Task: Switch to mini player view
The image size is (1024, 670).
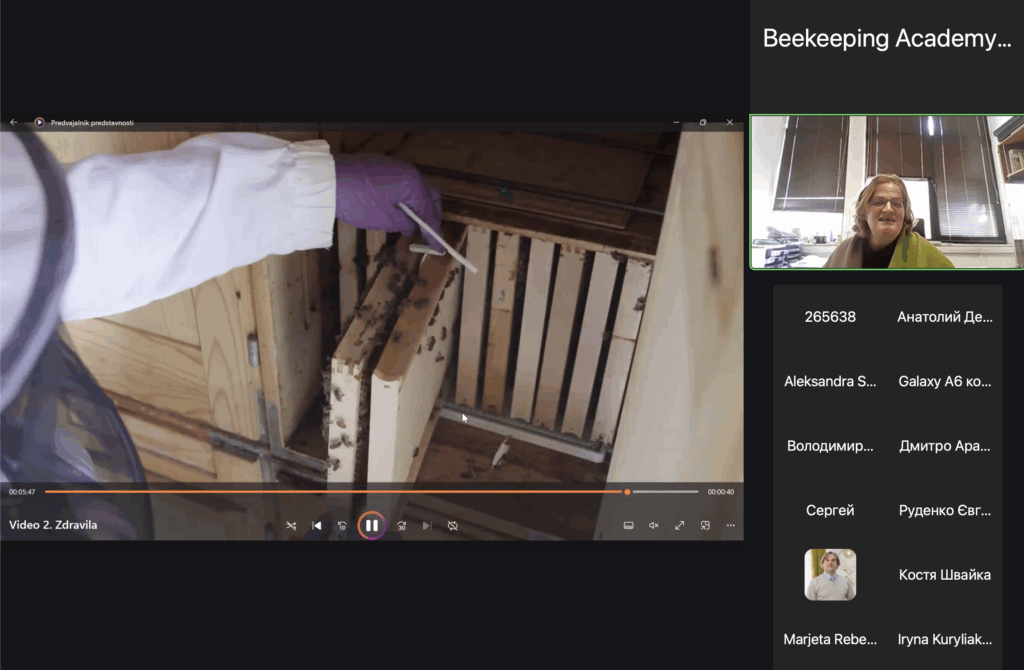Action: (705, 525)
